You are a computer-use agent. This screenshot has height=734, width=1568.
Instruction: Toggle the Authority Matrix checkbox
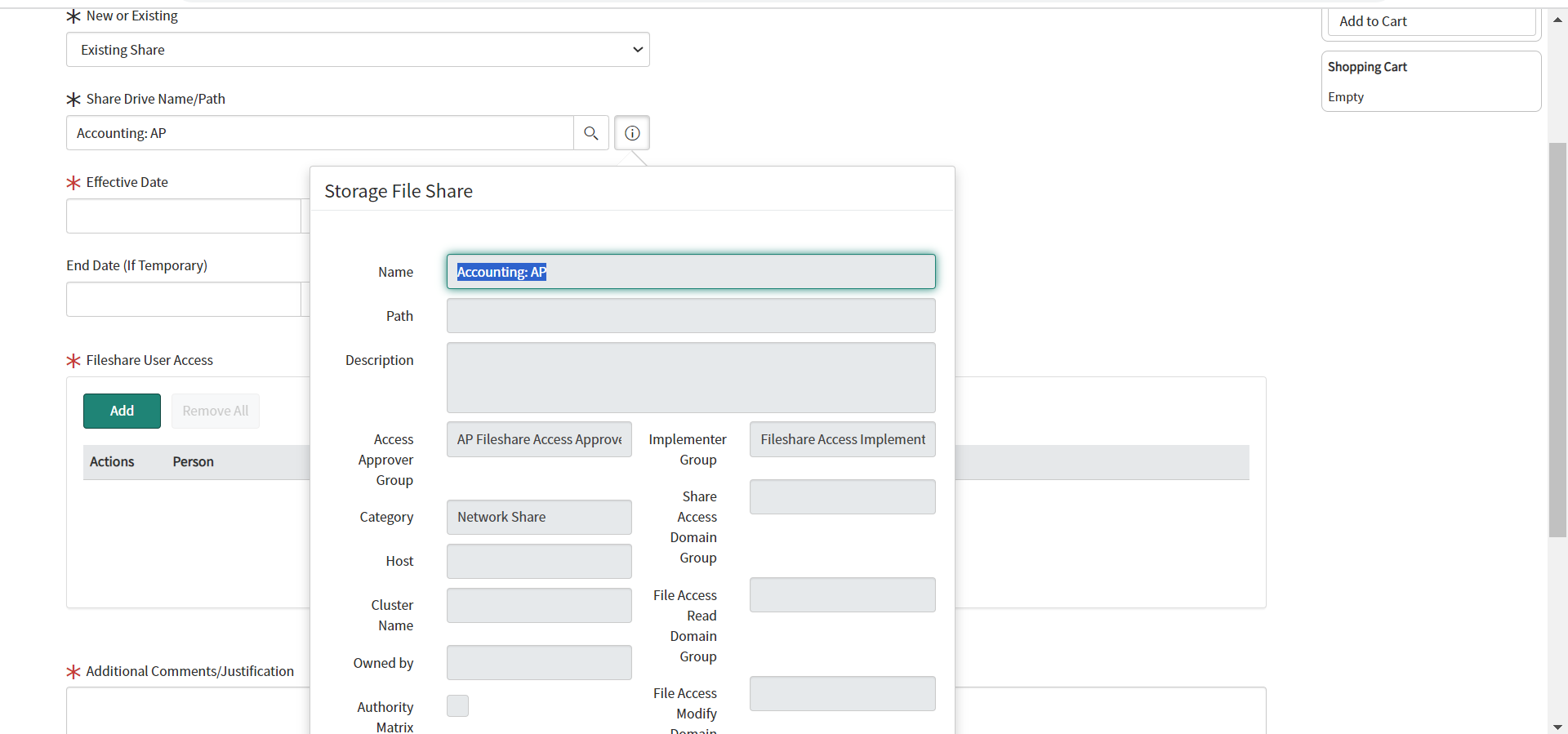pos(457,706)
